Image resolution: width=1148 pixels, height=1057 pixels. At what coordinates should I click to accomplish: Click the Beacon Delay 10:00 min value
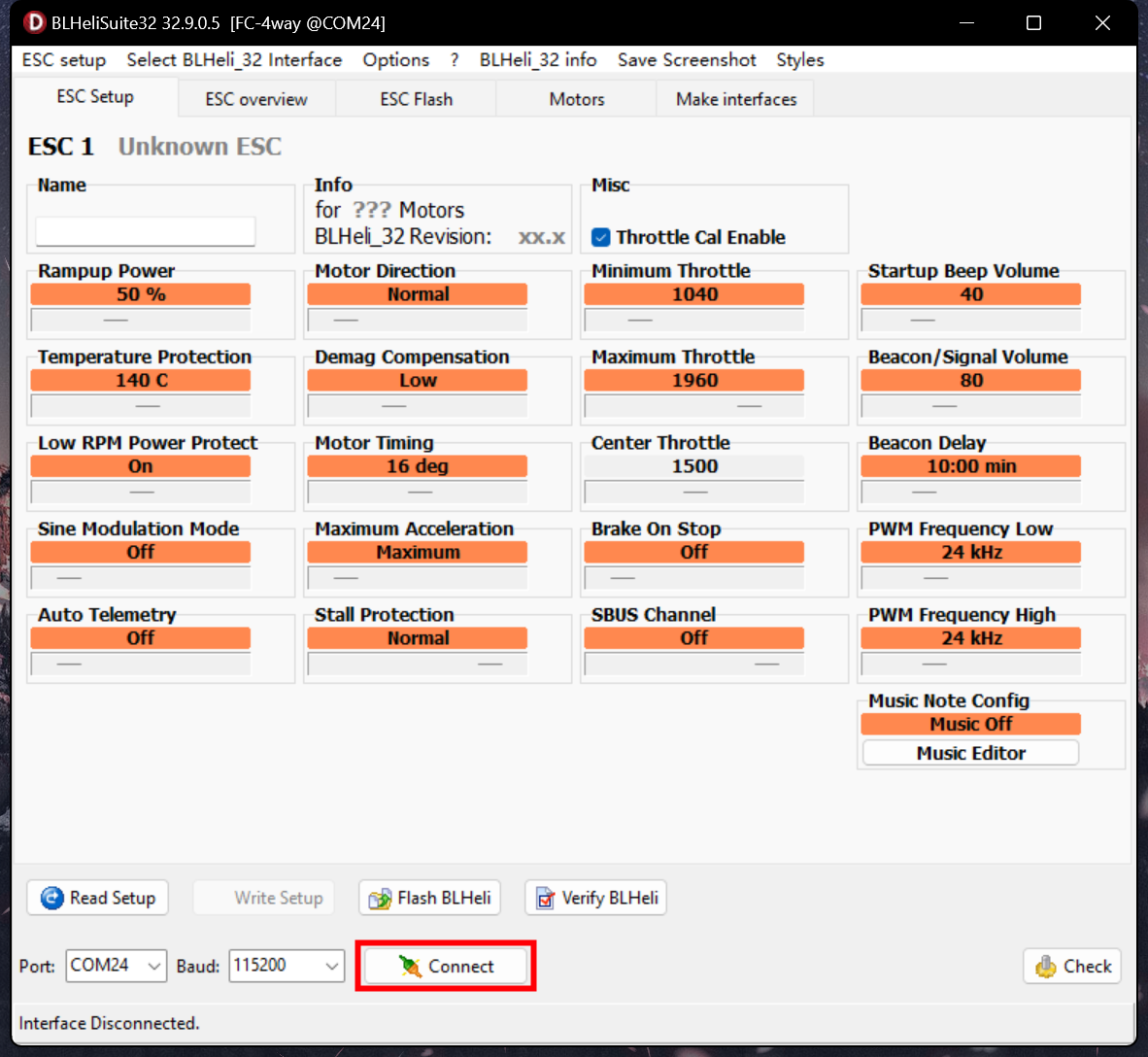[x=971, y=466]
